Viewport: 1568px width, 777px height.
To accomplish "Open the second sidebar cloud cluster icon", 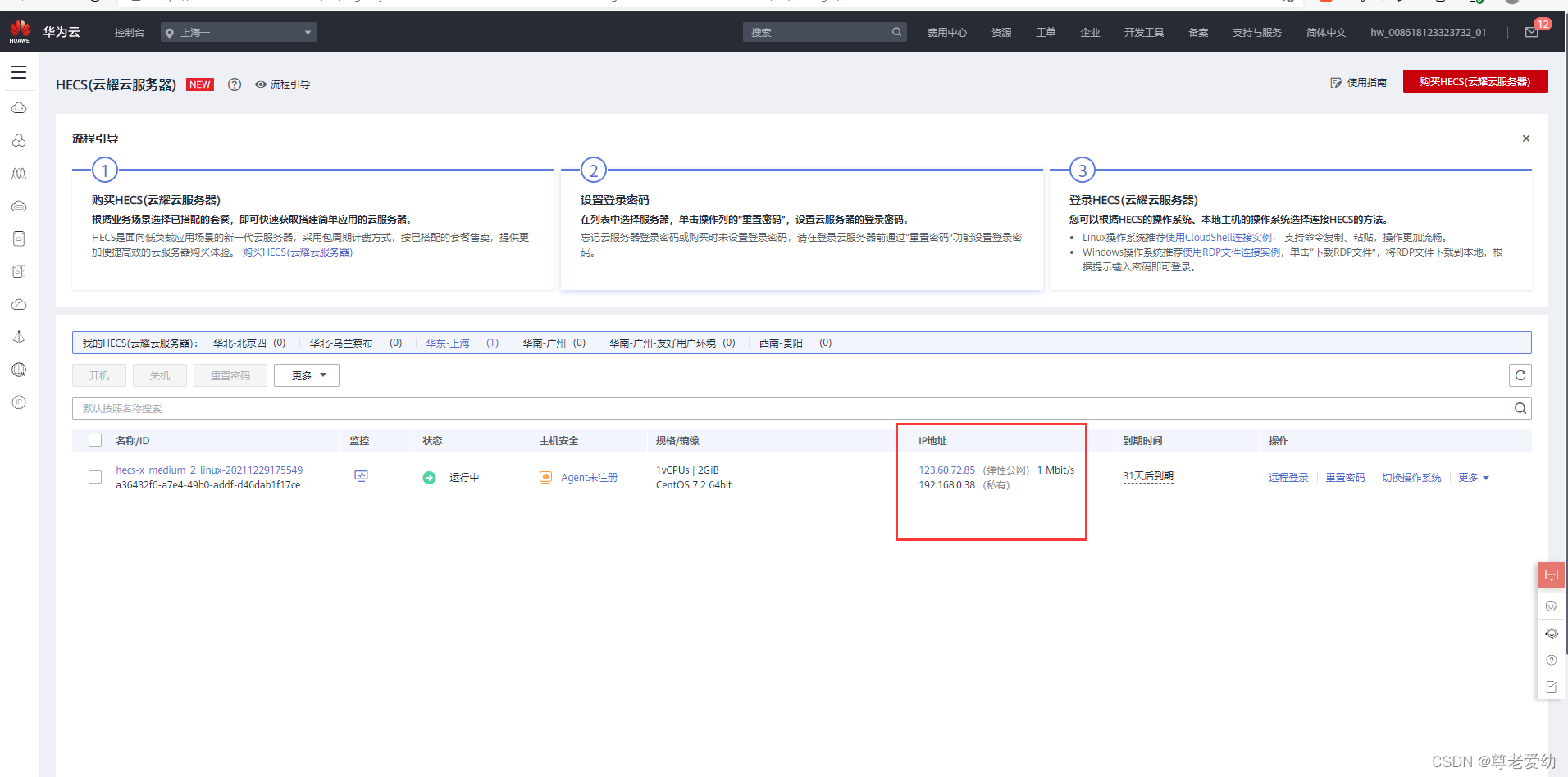I will [x=19, y=141].
